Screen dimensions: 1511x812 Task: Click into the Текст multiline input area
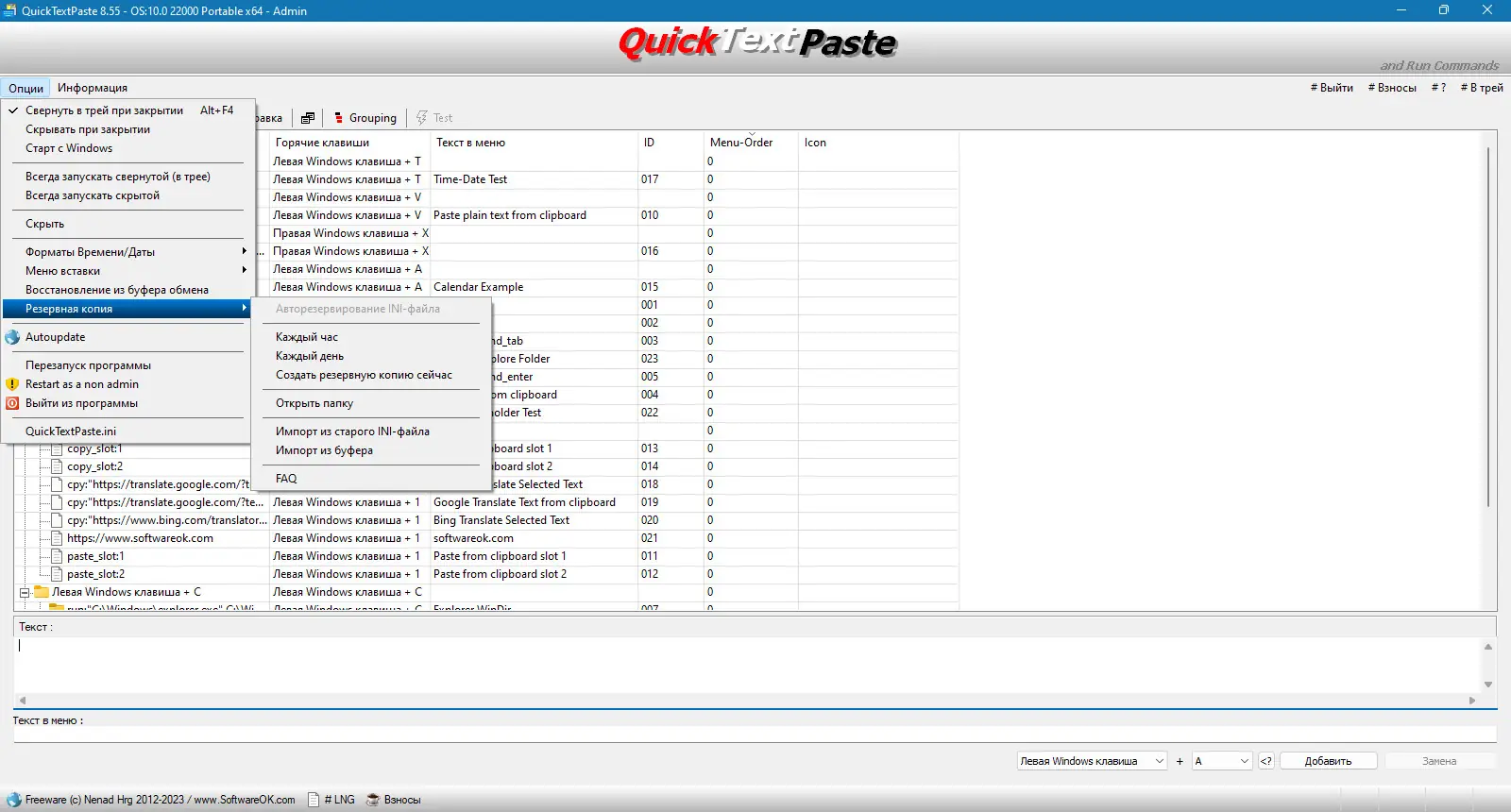(747, 665)
